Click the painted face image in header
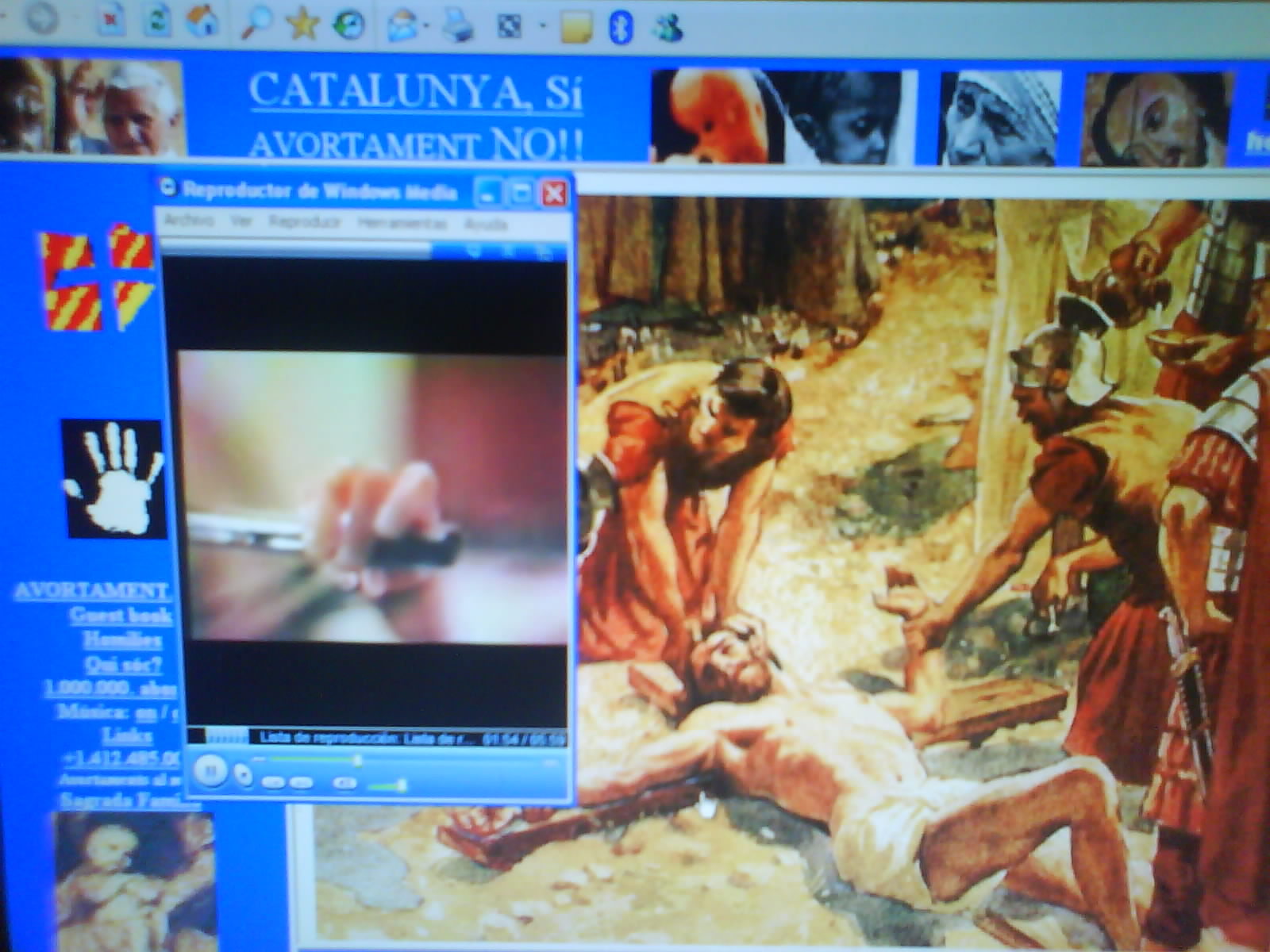 1157,120
